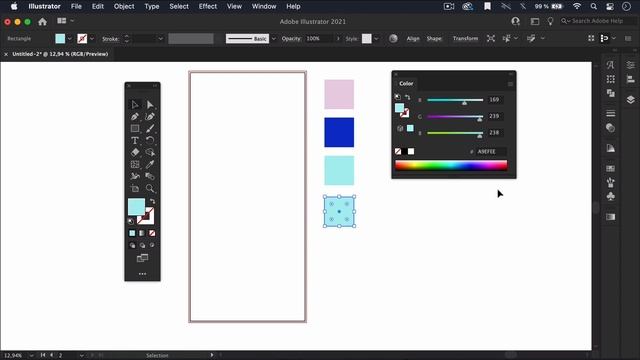Open fill color dropdown in control bar
Image resolution: width=640 pixels, height=360 pixels.
(69, 38)
